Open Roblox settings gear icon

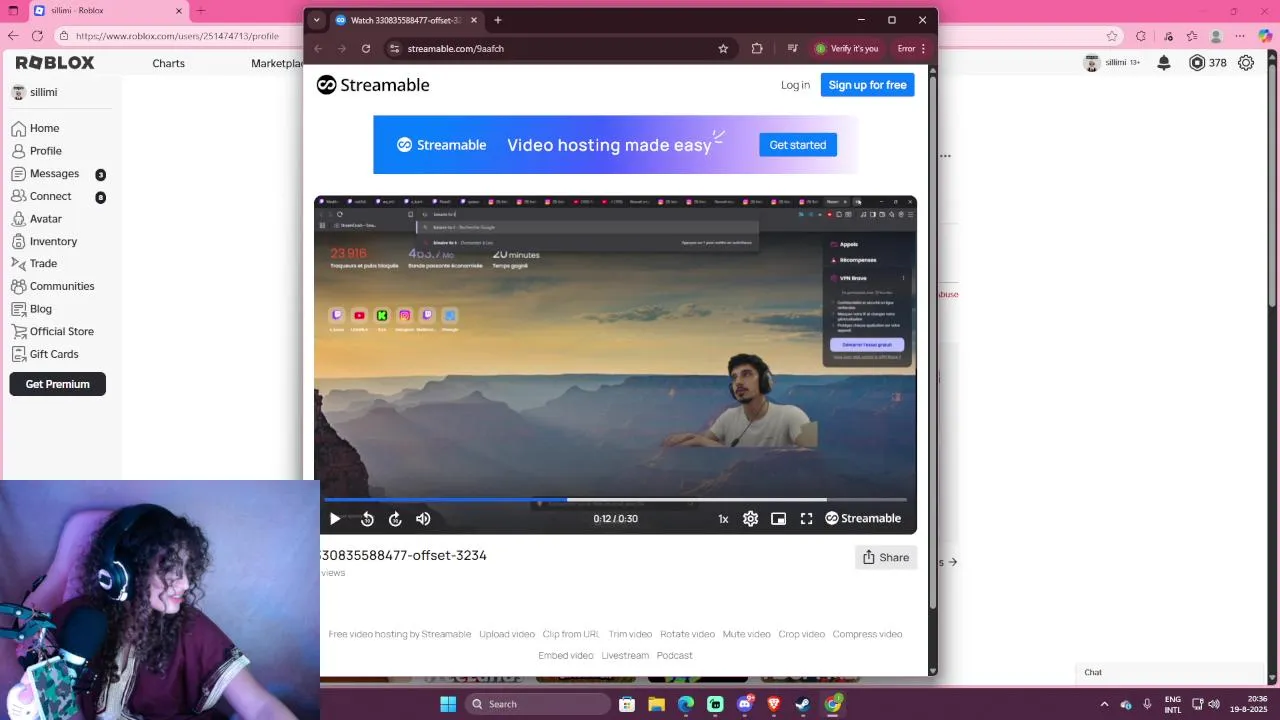[1246, 62]
